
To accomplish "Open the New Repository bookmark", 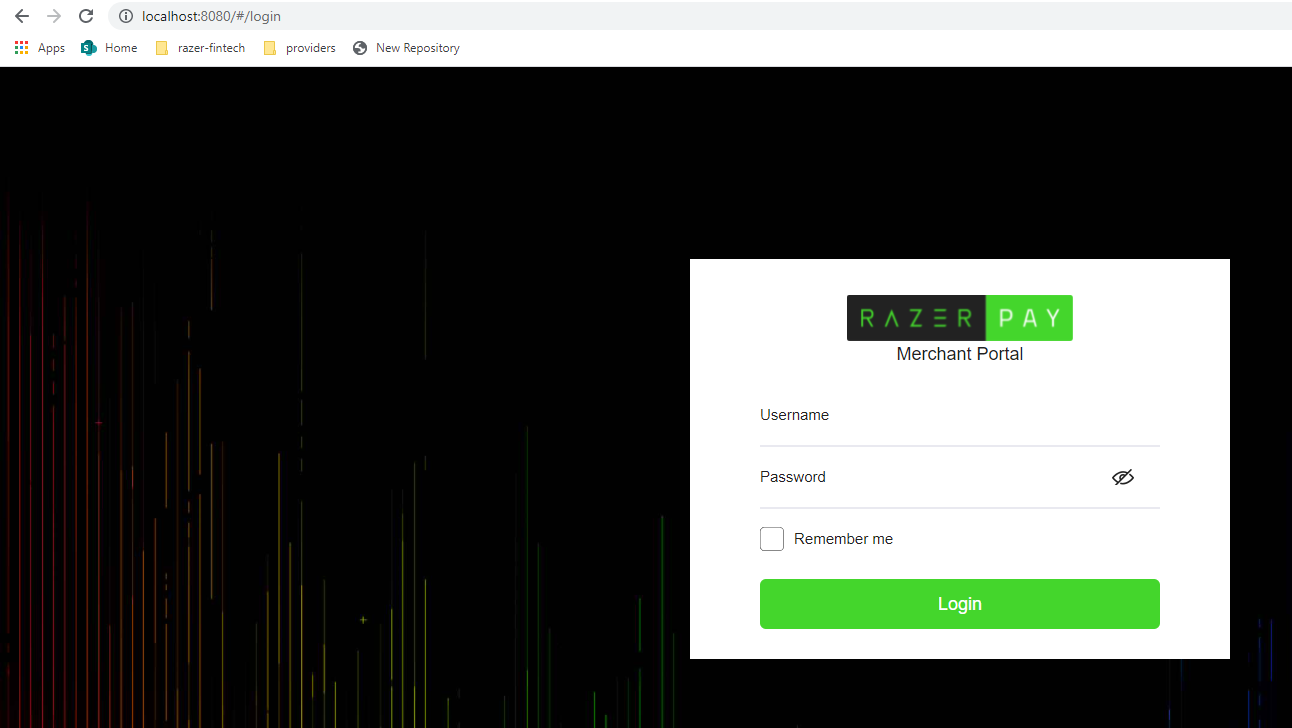I will [x=406, y=48].
